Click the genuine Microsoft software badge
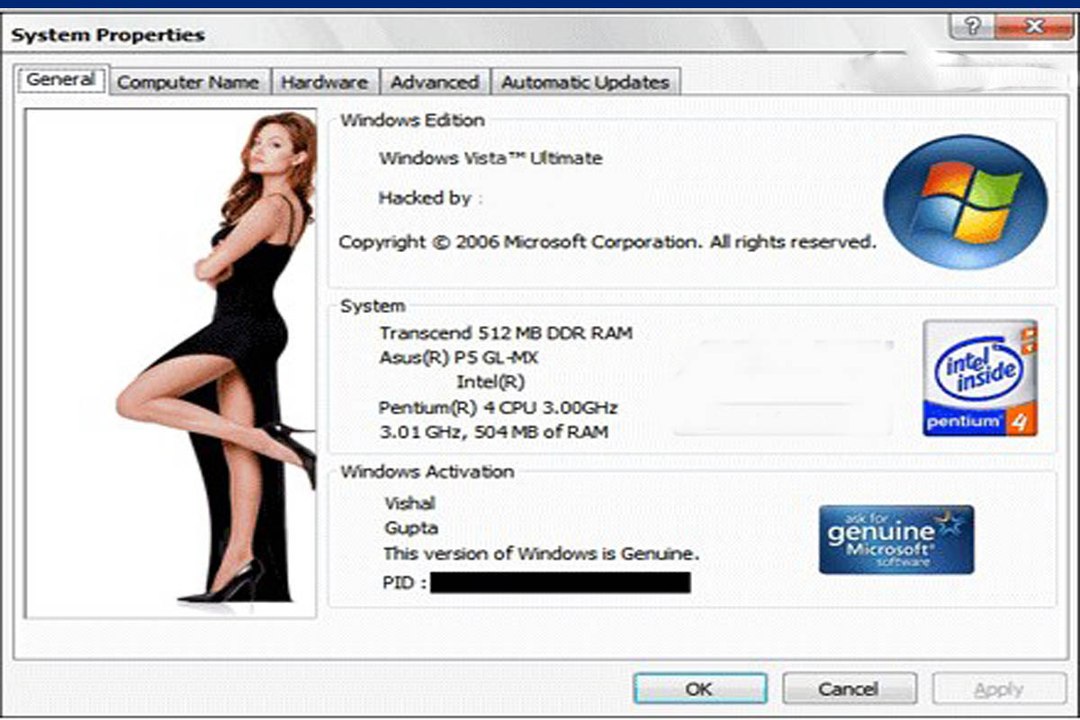 click(896, 539)
